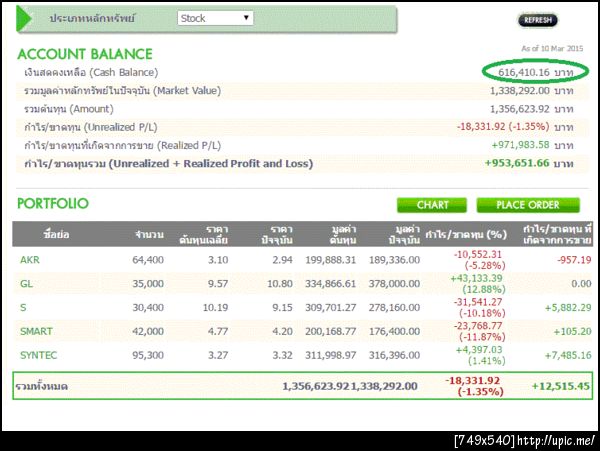Screen dimensions: 600x451
Task: Select total cost 1,356,623.92 in totals row
Action: point(316,386)
